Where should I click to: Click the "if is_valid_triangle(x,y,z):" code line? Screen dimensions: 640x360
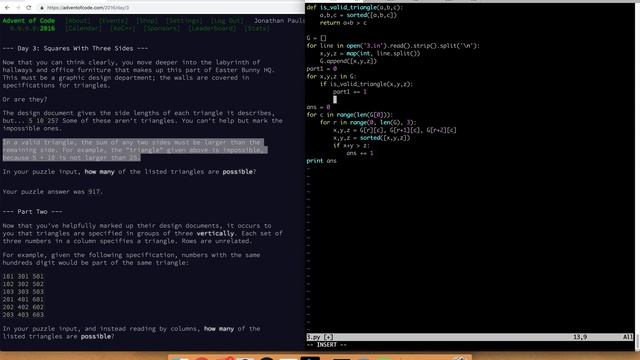[366, 84]
